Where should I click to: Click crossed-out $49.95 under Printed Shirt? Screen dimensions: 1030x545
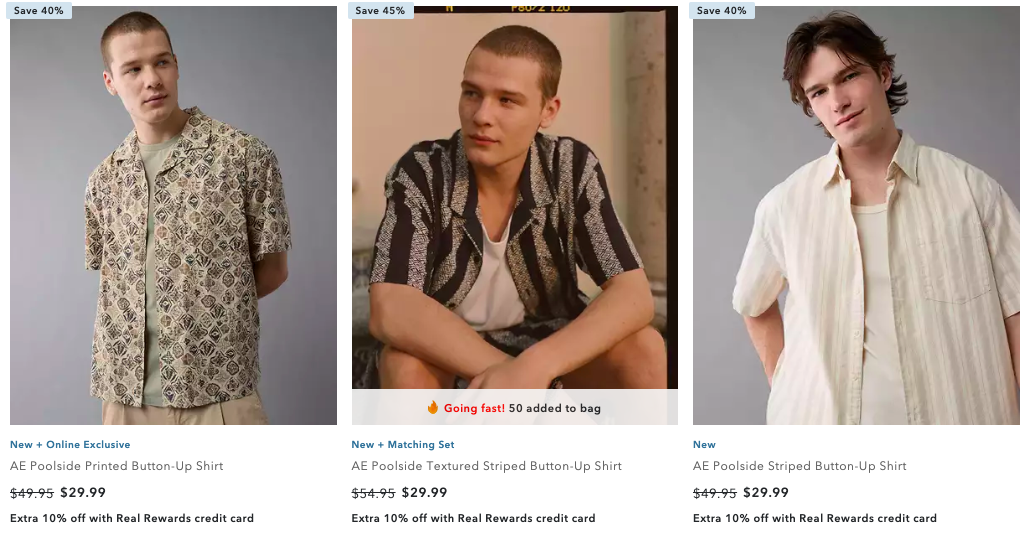pos(32,493)
